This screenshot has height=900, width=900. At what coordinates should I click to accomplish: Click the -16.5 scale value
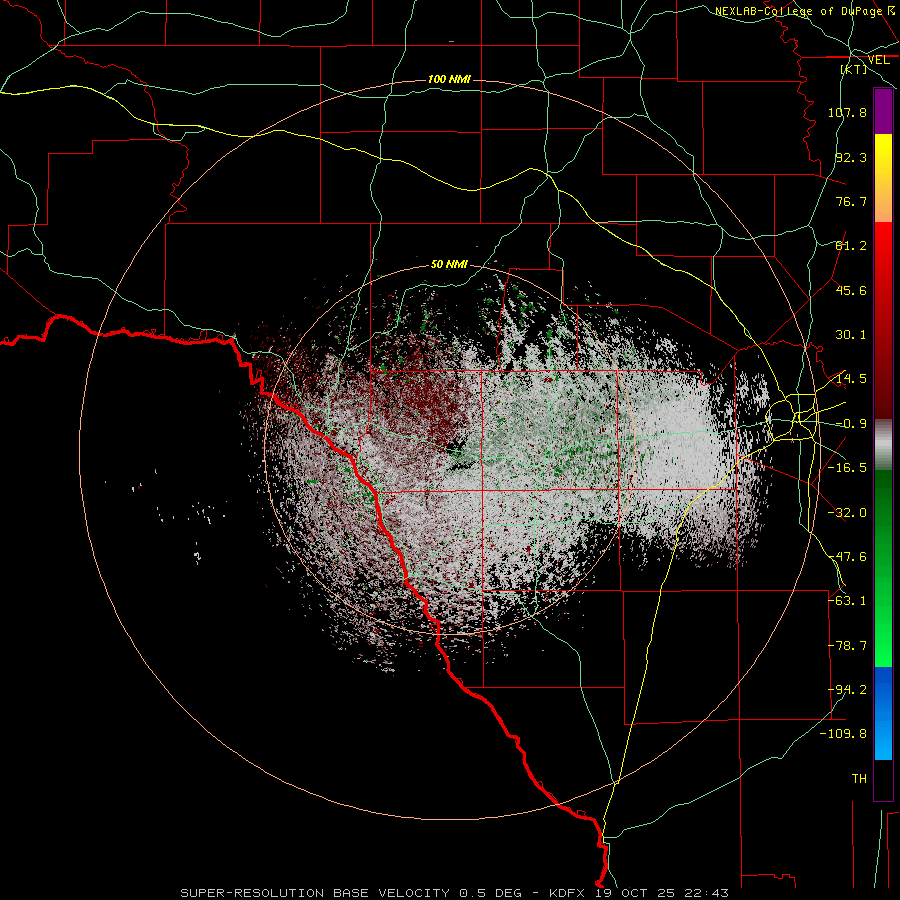click(847, 468)
